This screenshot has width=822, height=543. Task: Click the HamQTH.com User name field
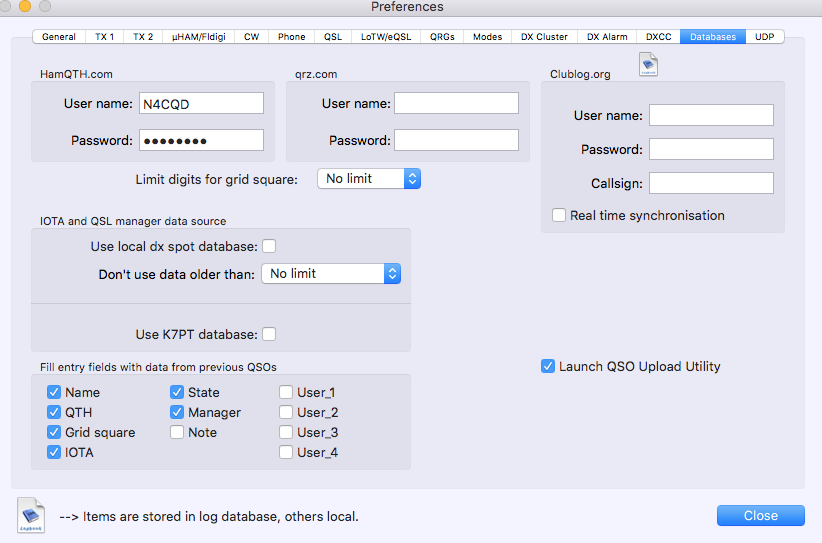pyautogui.click(x=201, y=103)
